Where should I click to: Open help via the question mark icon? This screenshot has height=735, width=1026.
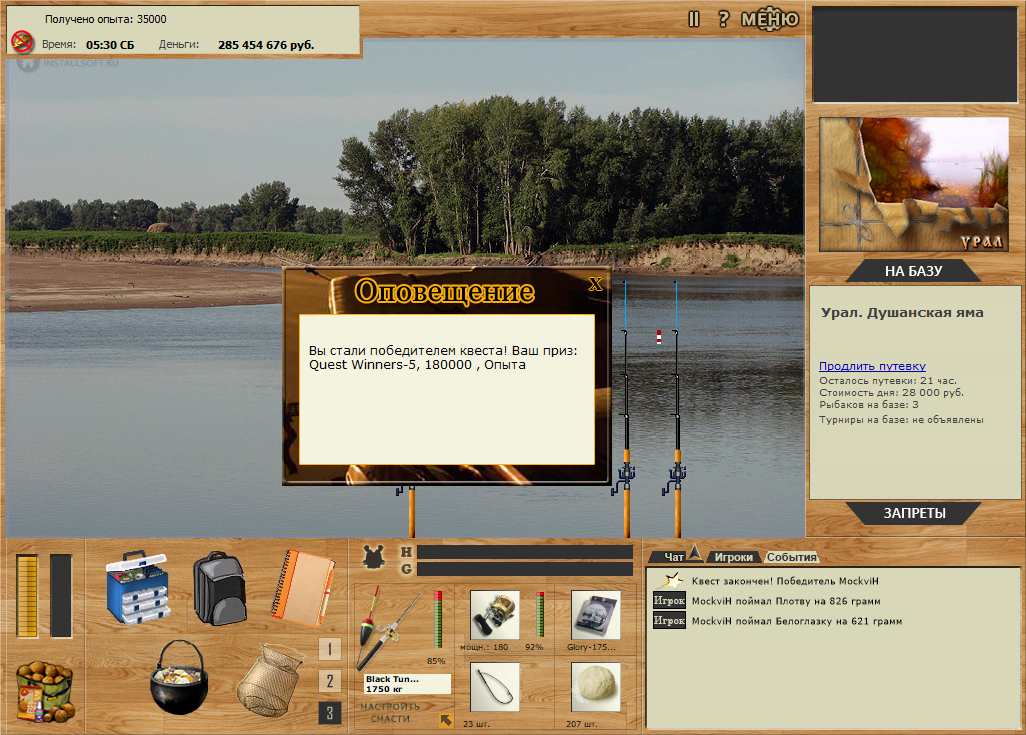pos(723,19)
